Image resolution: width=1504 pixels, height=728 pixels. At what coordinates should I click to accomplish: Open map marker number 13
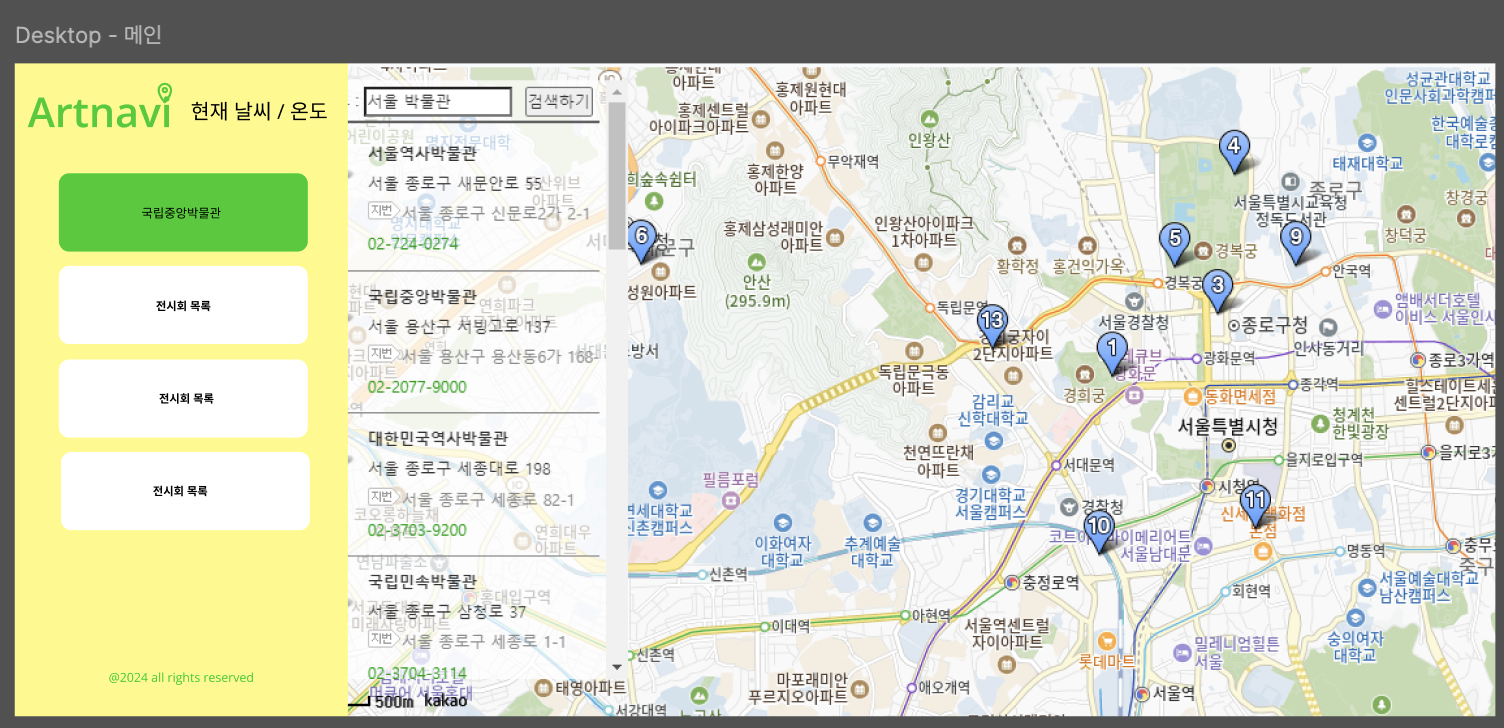coord(991,326)
